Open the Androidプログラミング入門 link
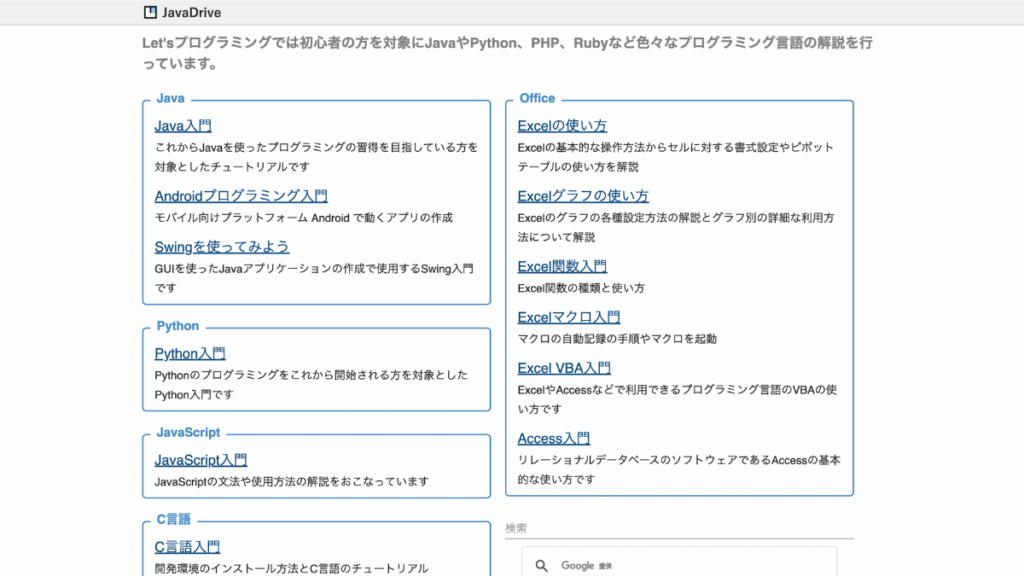Image resolution: width=1024 pixels, height=576 pixels. (240, 196)
